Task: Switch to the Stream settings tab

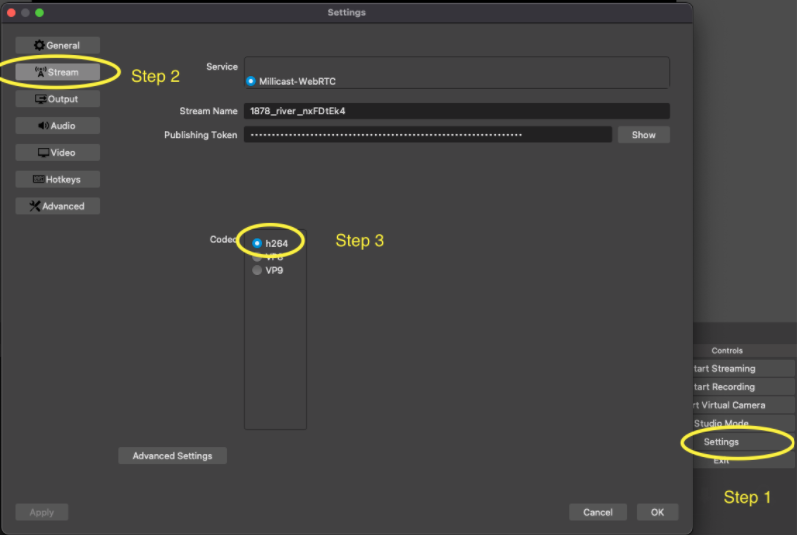Action: (x=57, y=72)
